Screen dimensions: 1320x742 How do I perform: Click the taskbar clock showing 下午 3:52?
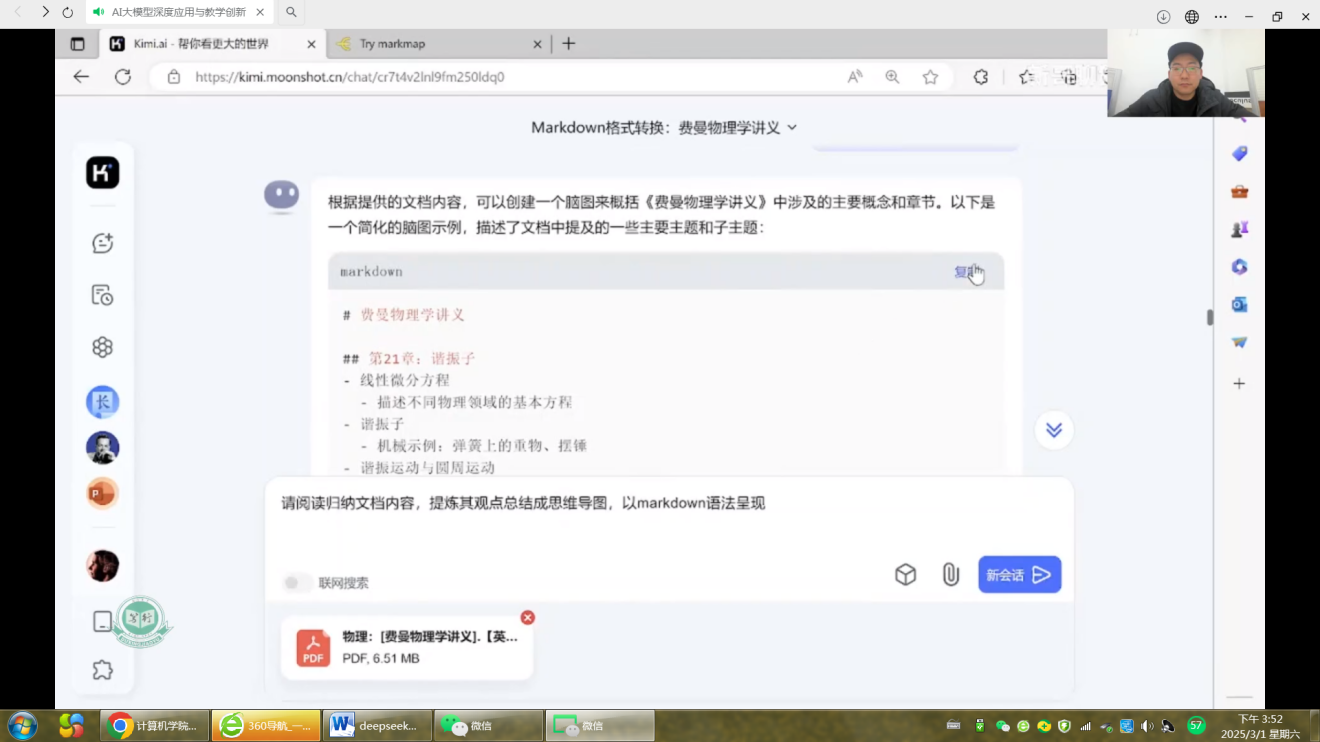click(1260, 726)
